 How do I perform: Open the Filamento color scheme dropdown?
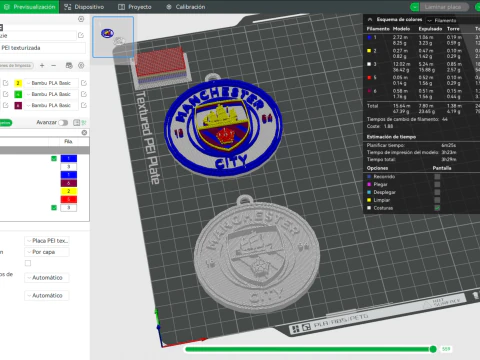pyautogui.click(x=453, y=20)
